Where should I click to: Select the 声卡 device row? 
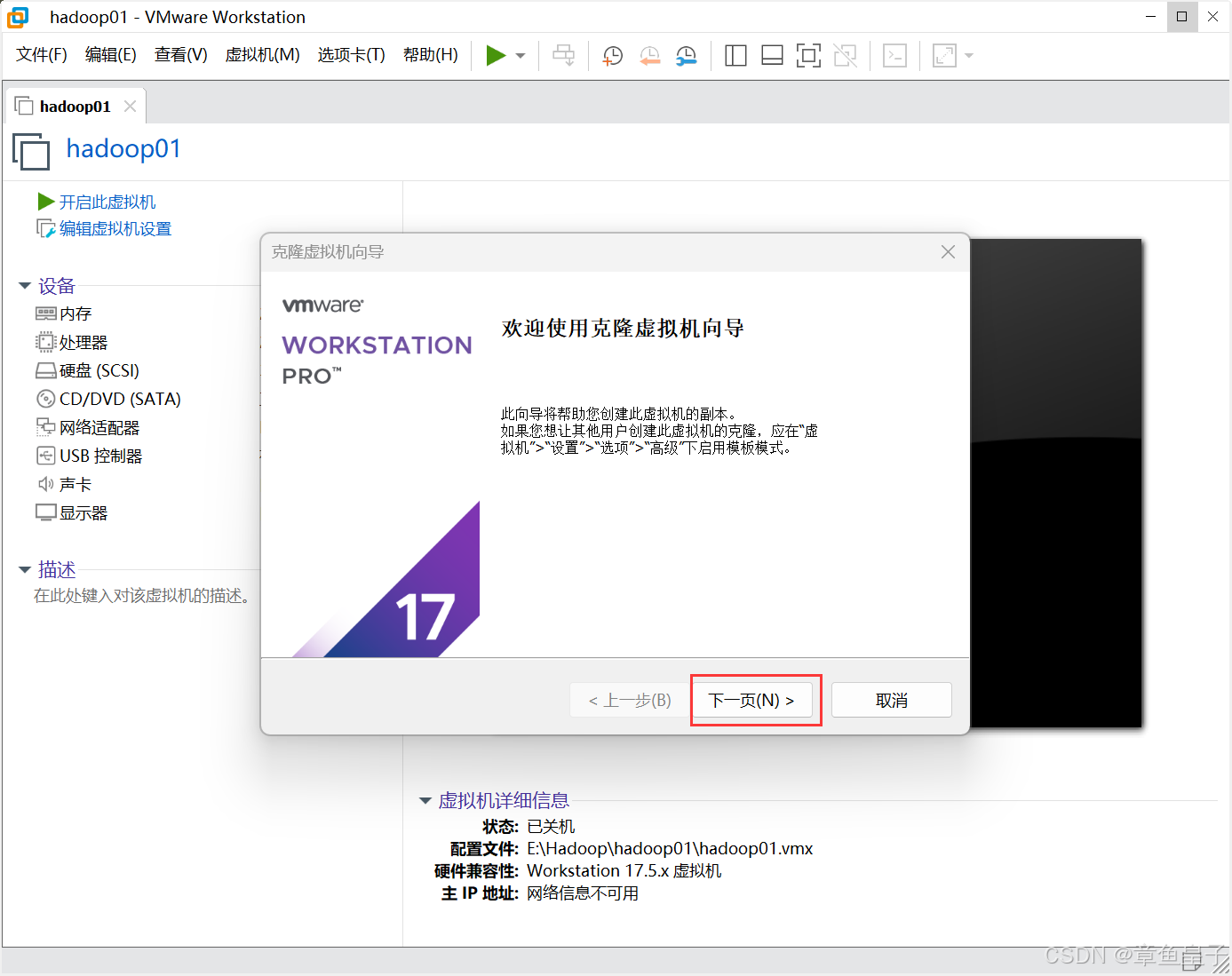pyautogui.click(x=64, y=484)
